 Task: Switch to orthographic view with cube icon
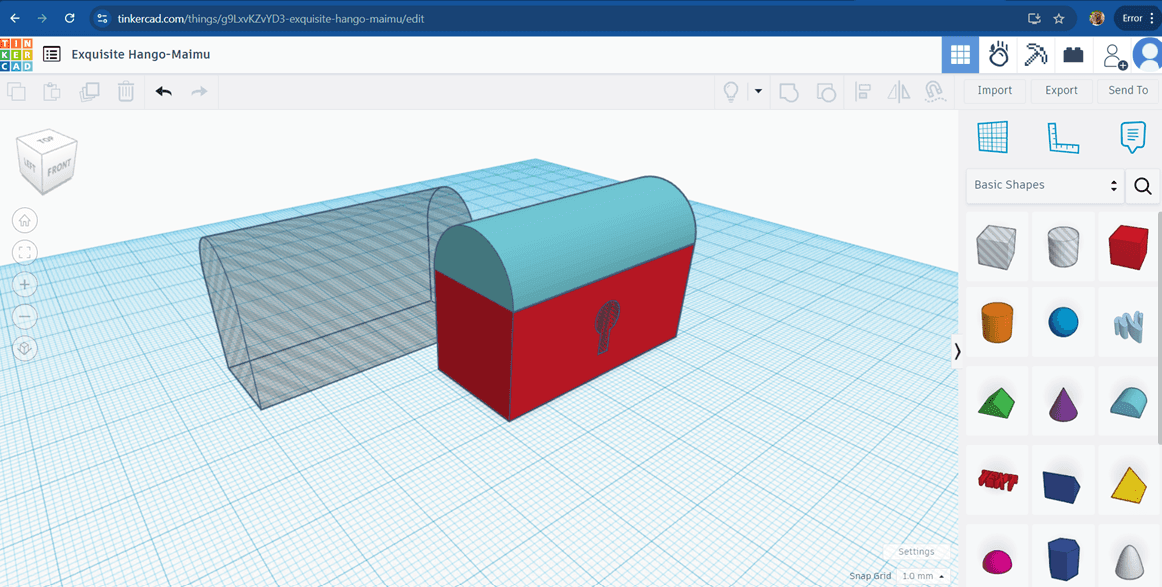pyautogui.click(x=25, y=349)
